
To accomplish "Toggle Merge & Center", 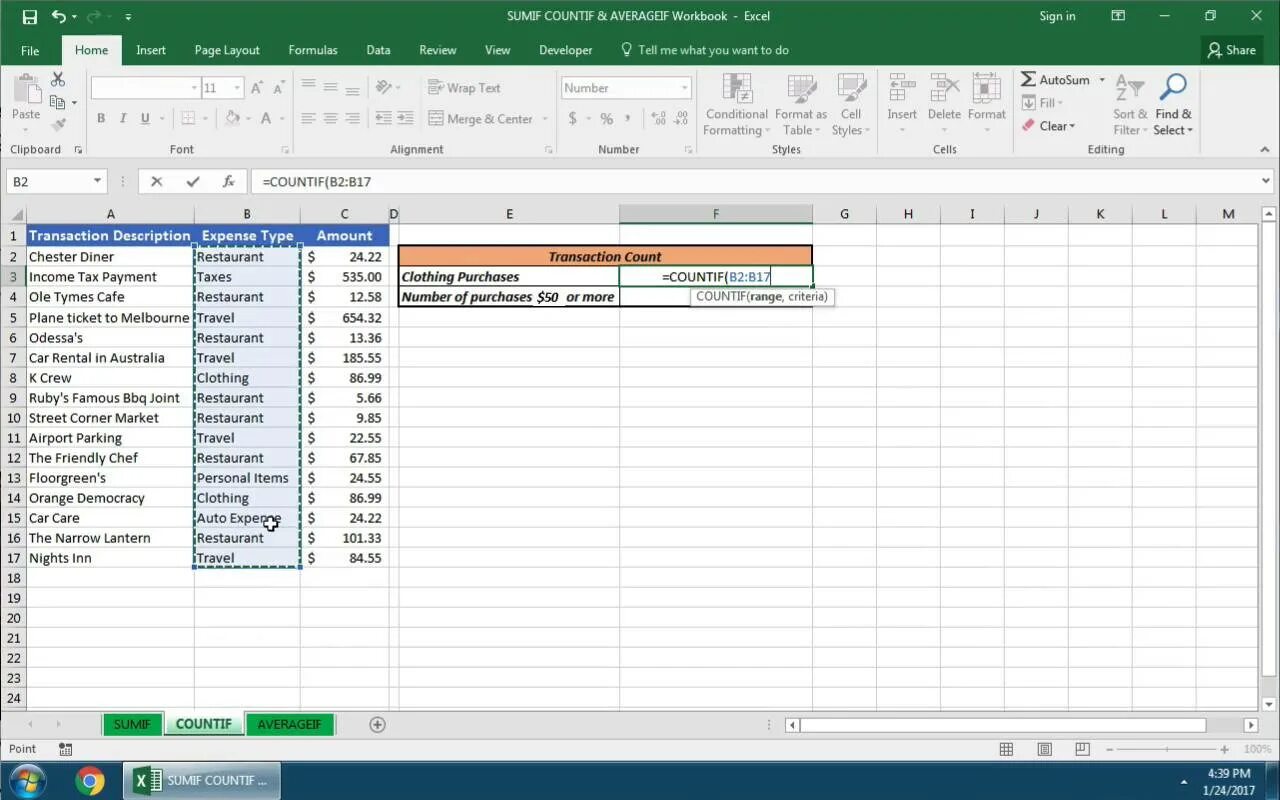I will tap(480, 118).
